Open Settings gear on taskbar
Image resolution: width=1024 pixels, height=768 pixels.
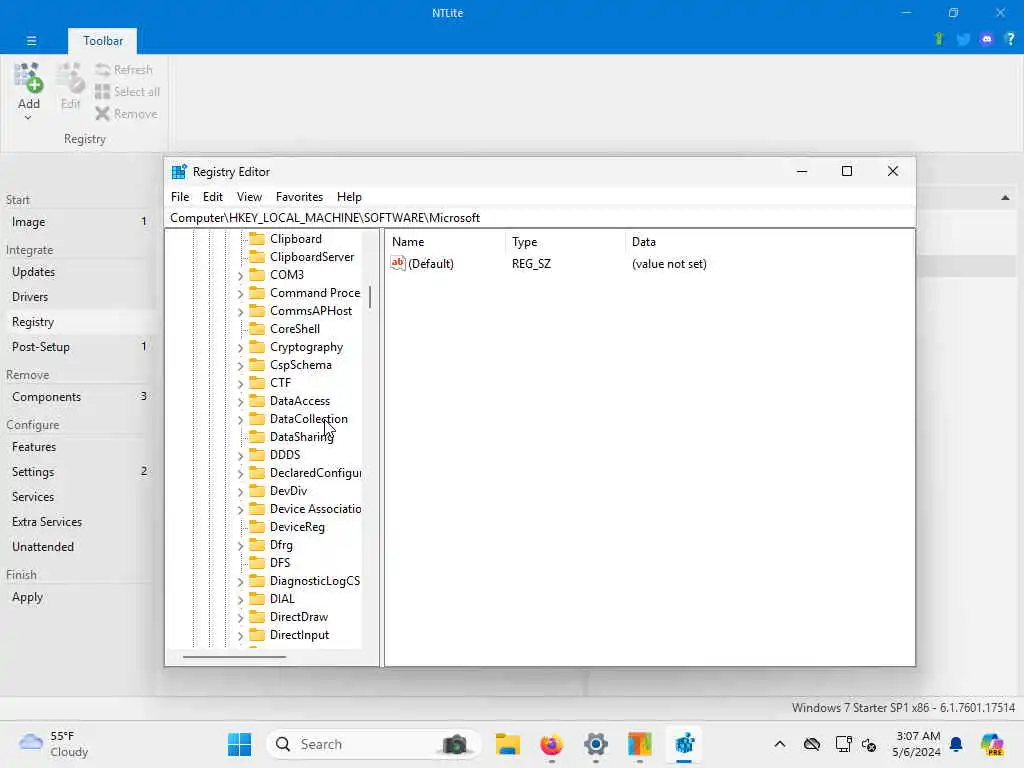[x=596, y=744]
